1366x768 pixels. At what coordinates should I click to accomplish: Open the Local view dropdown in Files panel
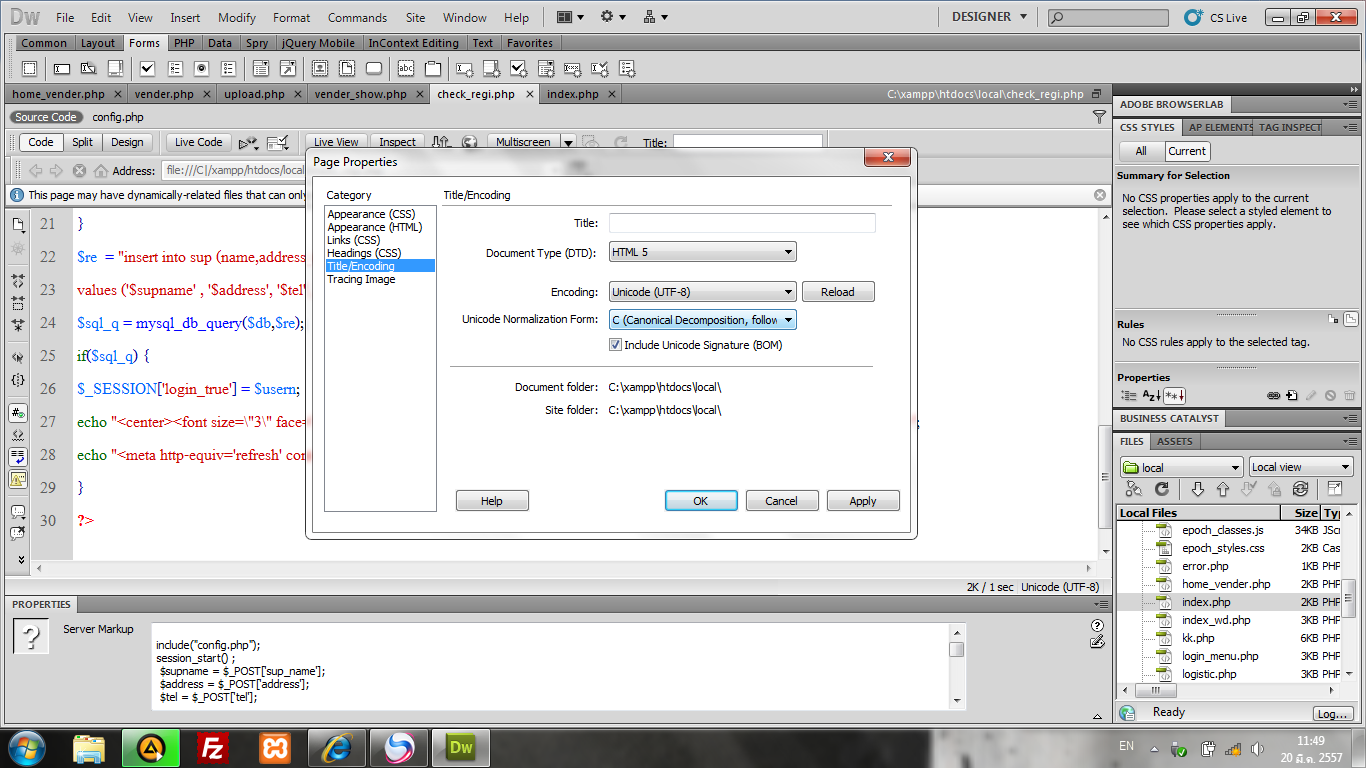pyautogui.click(x=1301, y=467)
